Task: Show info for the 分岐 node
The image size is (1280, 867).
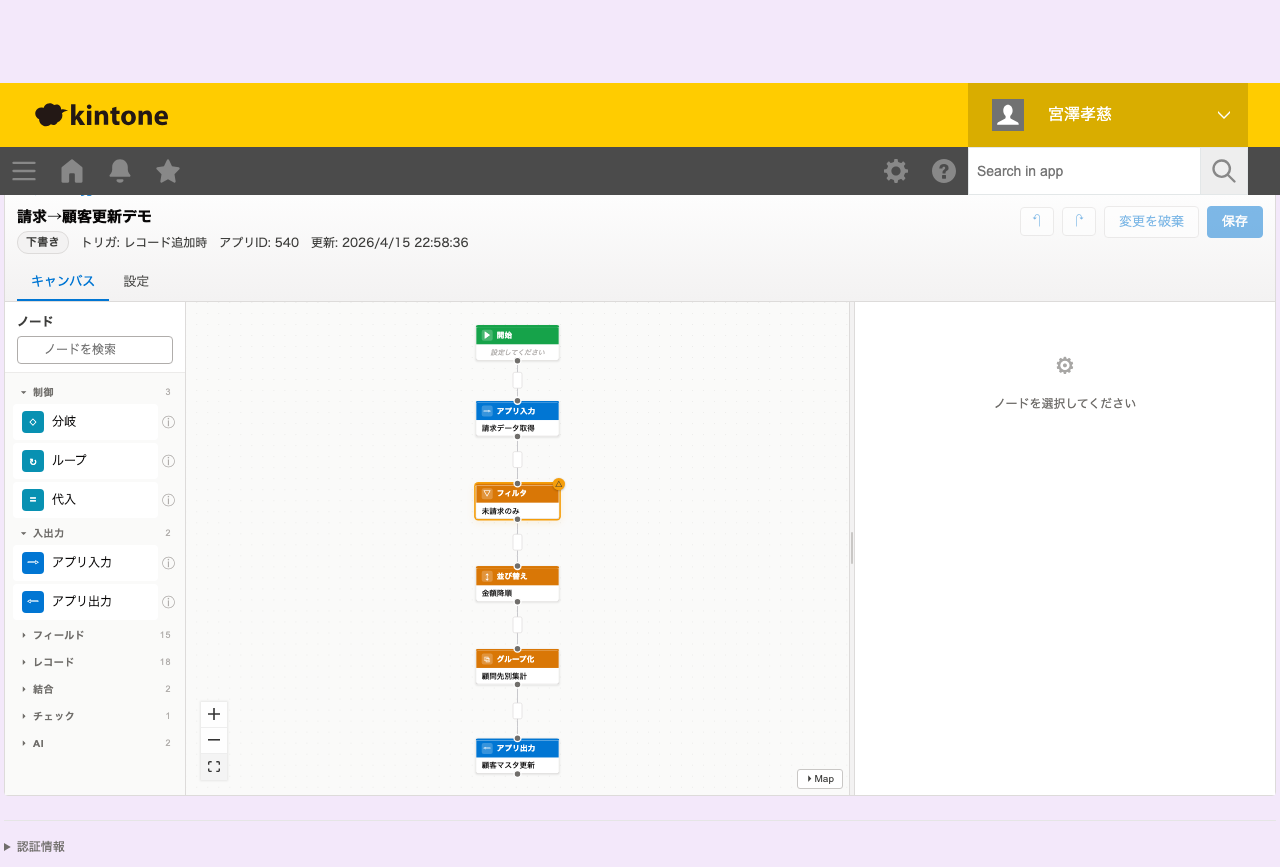Action: pyautogui.click(x=168, y=423)
